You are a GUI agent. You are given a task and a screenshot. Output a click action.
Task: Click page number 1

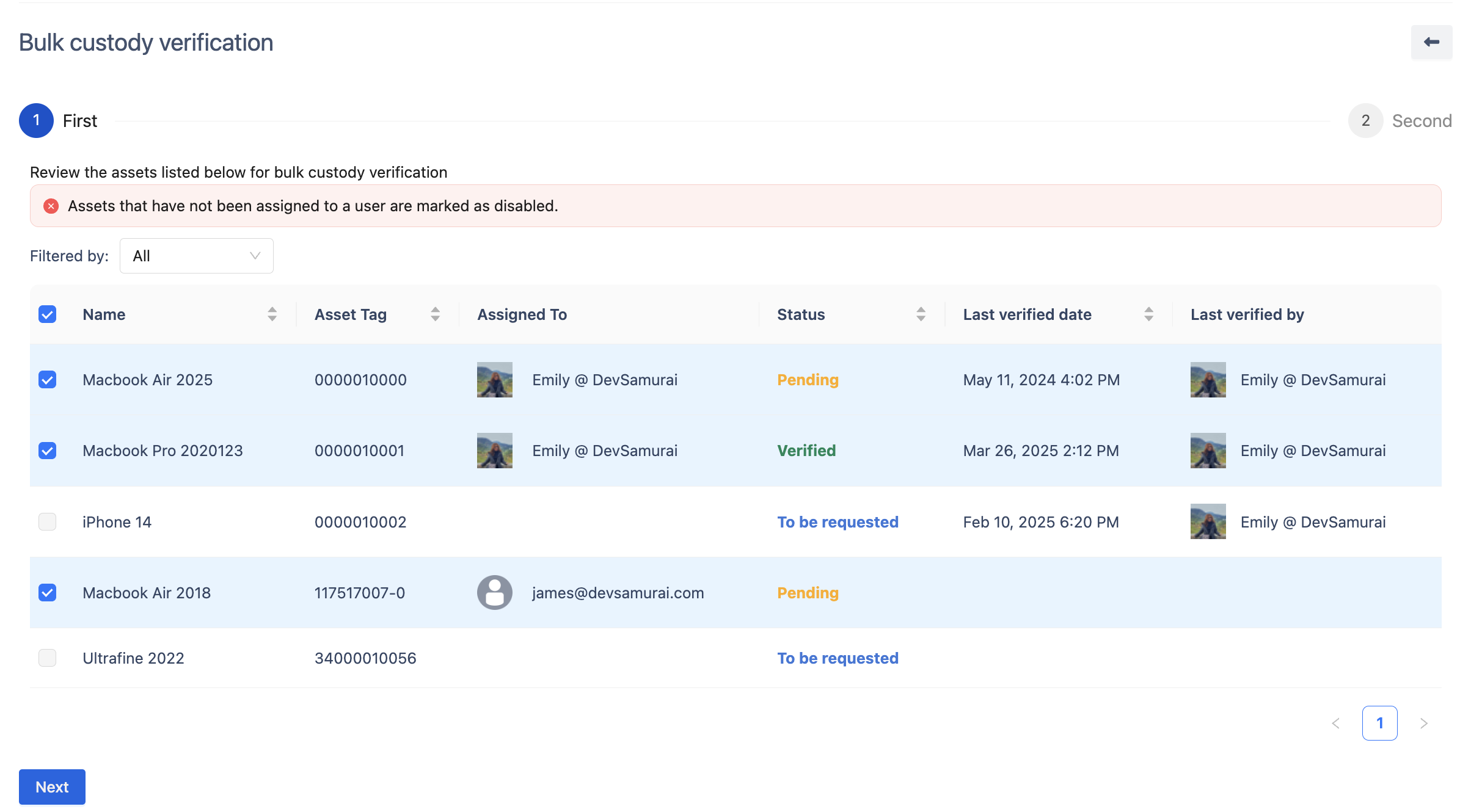pos(1379,723)
